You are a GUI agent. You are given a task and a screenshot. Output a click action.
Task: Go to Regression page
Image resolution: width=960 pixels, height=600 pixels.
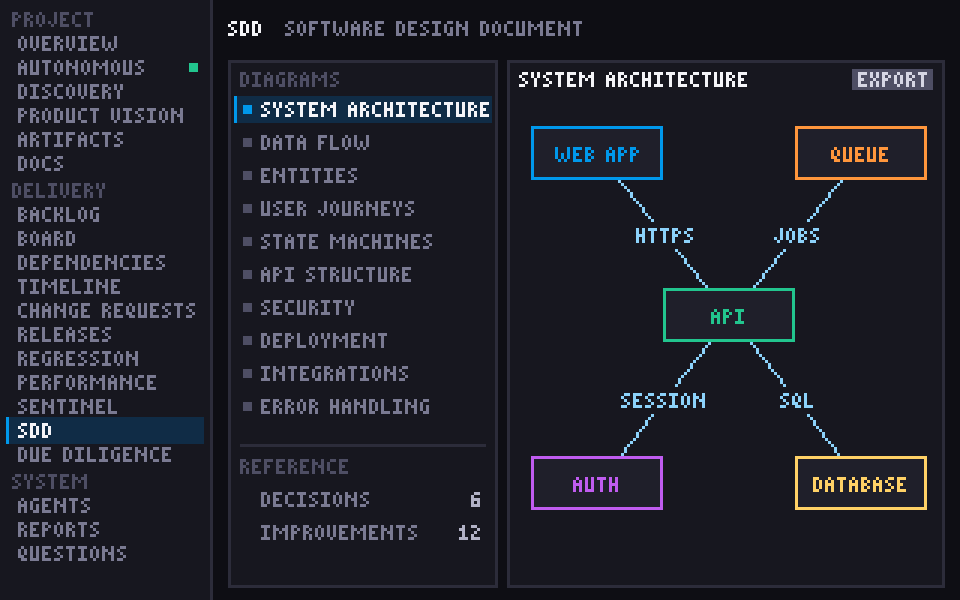tap(78, 358)
